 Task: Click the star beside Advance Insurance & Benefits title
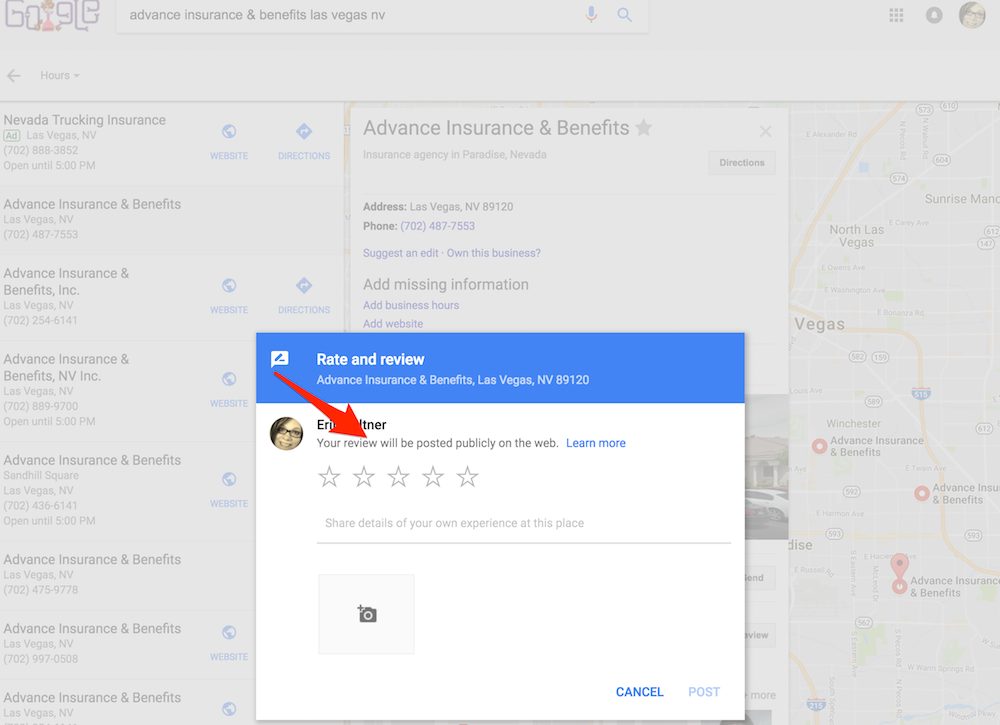click(643, 128)
